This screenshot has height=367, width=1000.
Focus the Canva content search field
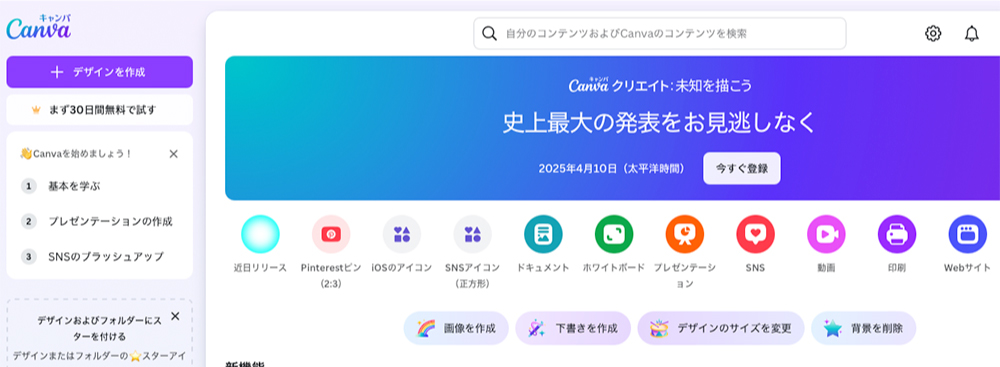pos(659,33)
